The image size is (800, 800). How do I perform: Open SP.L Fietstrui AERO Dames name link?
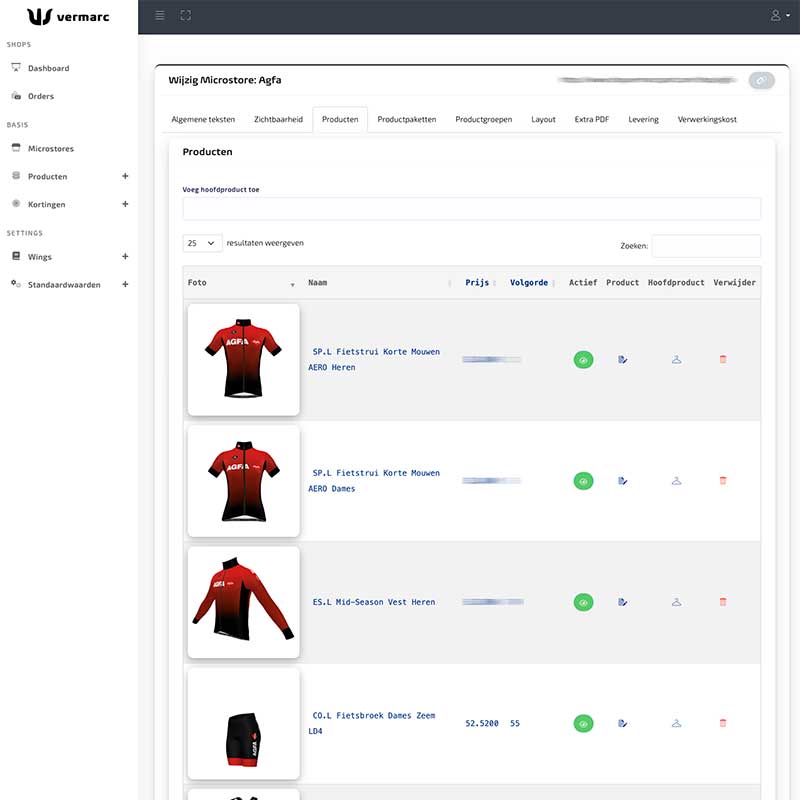[374, 481]
